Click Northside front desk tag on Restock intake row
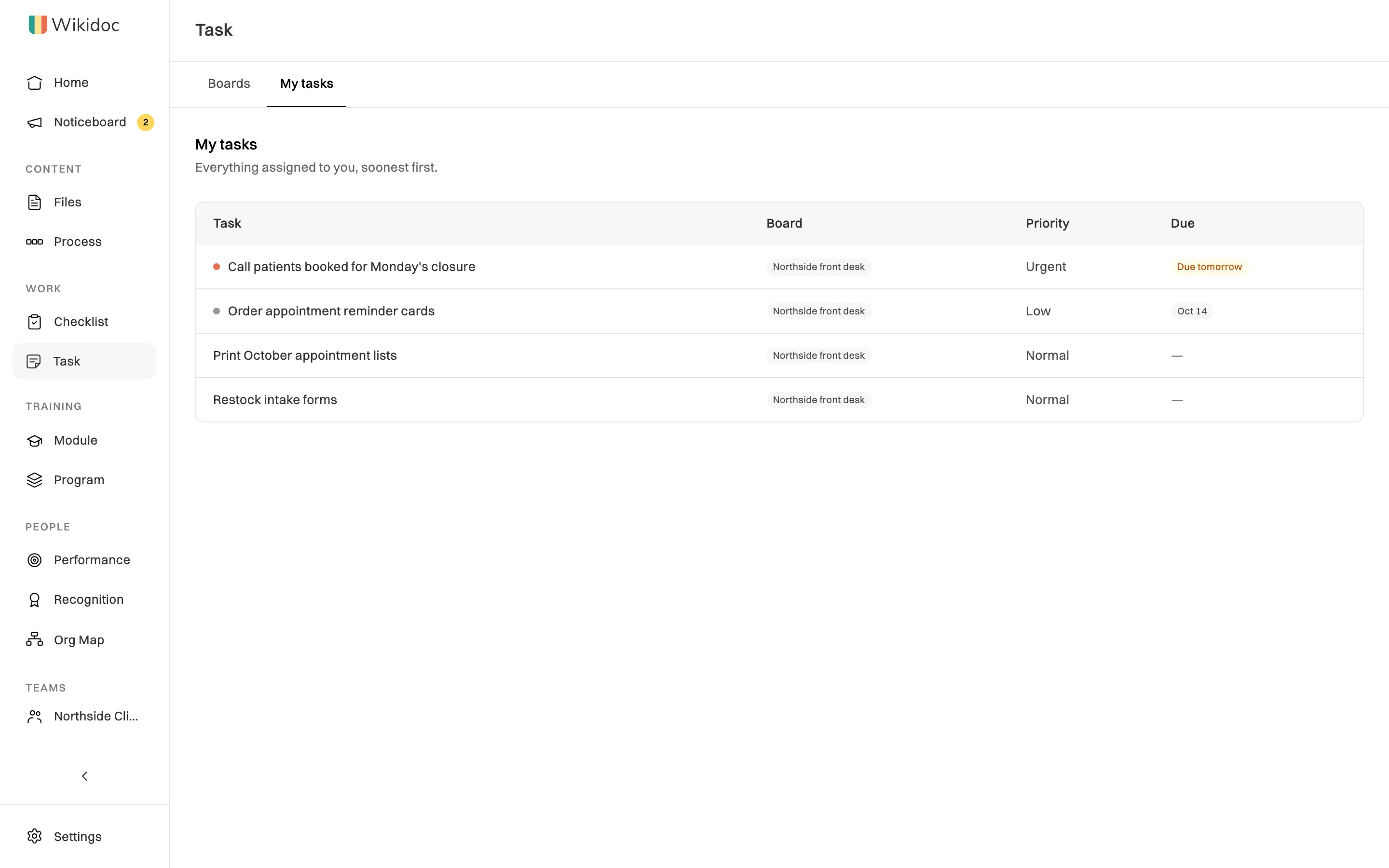This screenshot has width=1389, height=868. [x=818, y=400]
